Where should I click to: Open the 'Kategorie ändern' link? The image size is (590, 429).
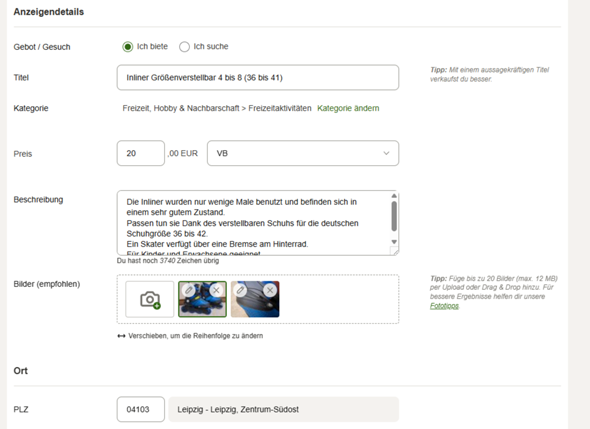point(348,108)
